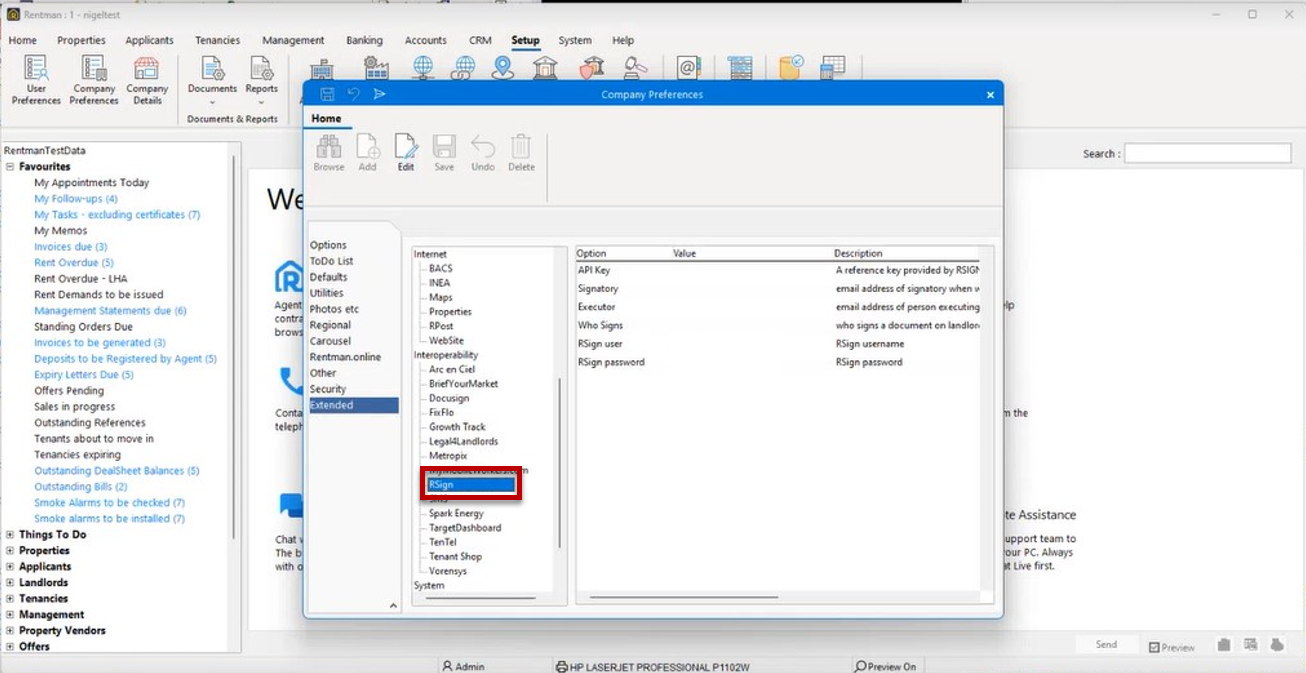
Task: Expand the Things To Do tree node
Action: [x=10, y=535]
